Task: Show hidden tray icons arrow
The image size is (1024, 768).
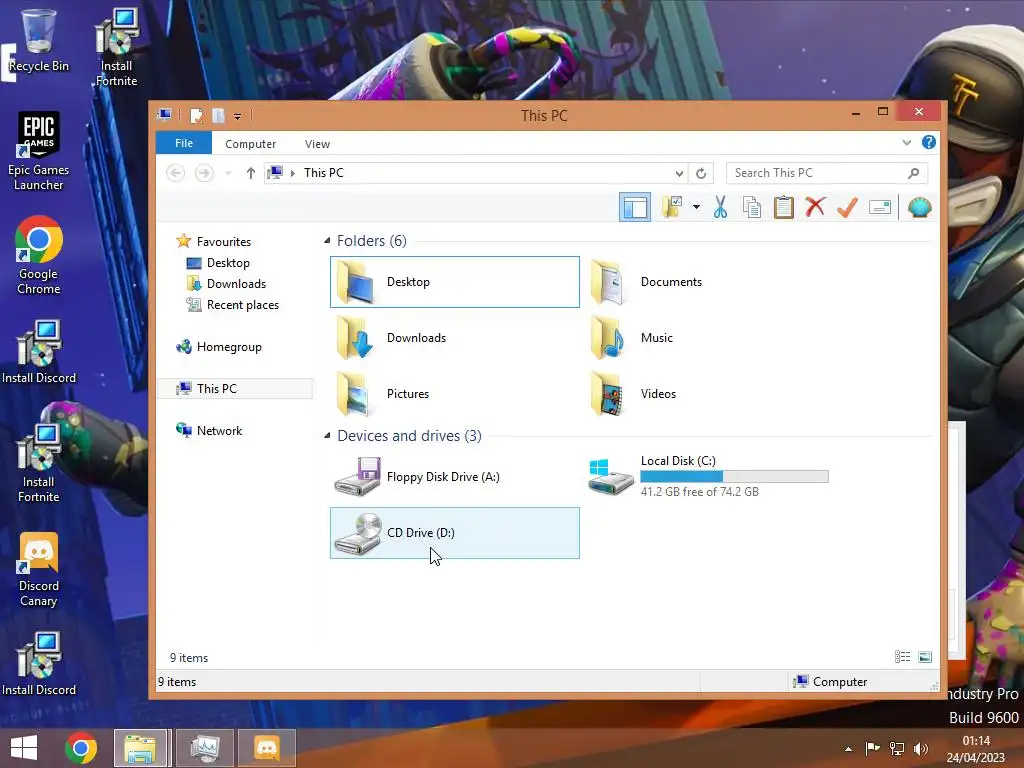Action: coord(848,749)
